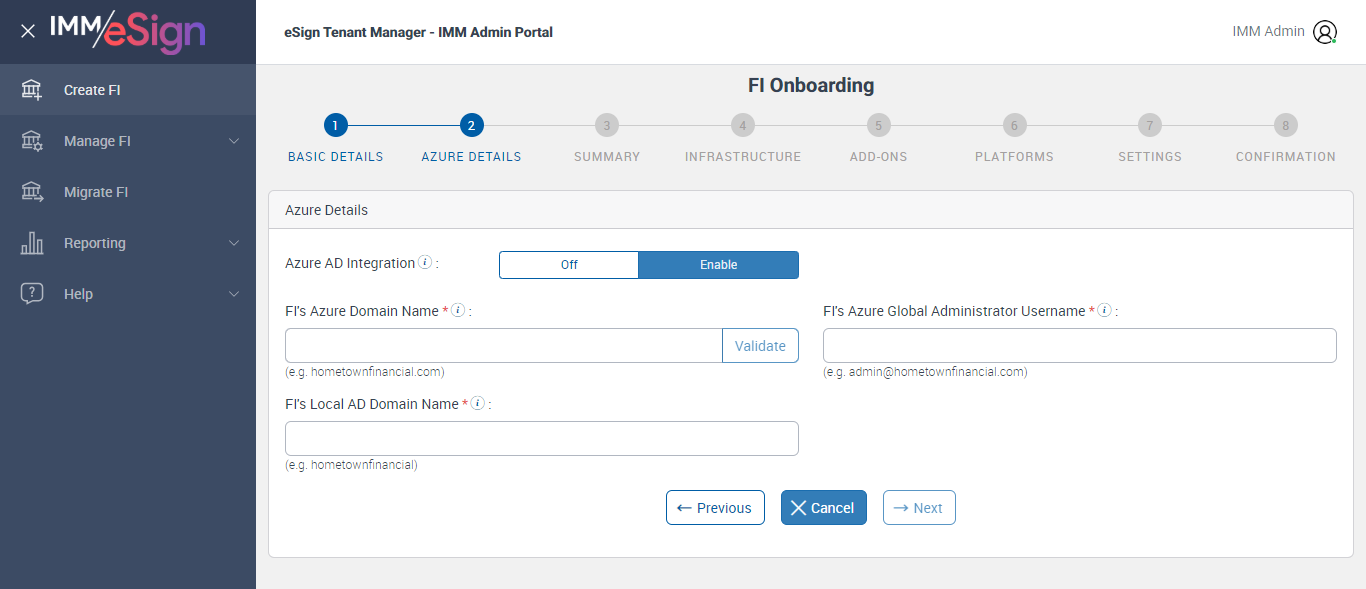1366x589 pixels.
Task: Click the Cancel button
Action: coord(823,508)
